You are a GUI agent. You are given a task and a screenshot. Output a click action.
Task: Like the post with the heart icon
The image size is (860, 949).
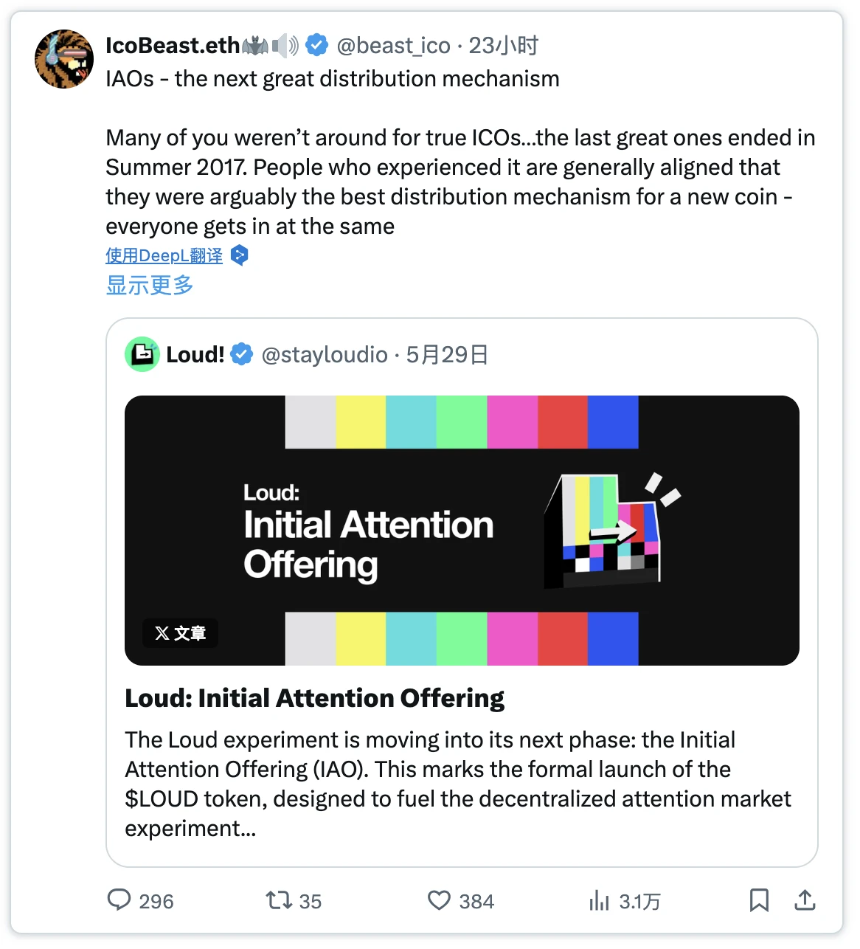point(440,901)
